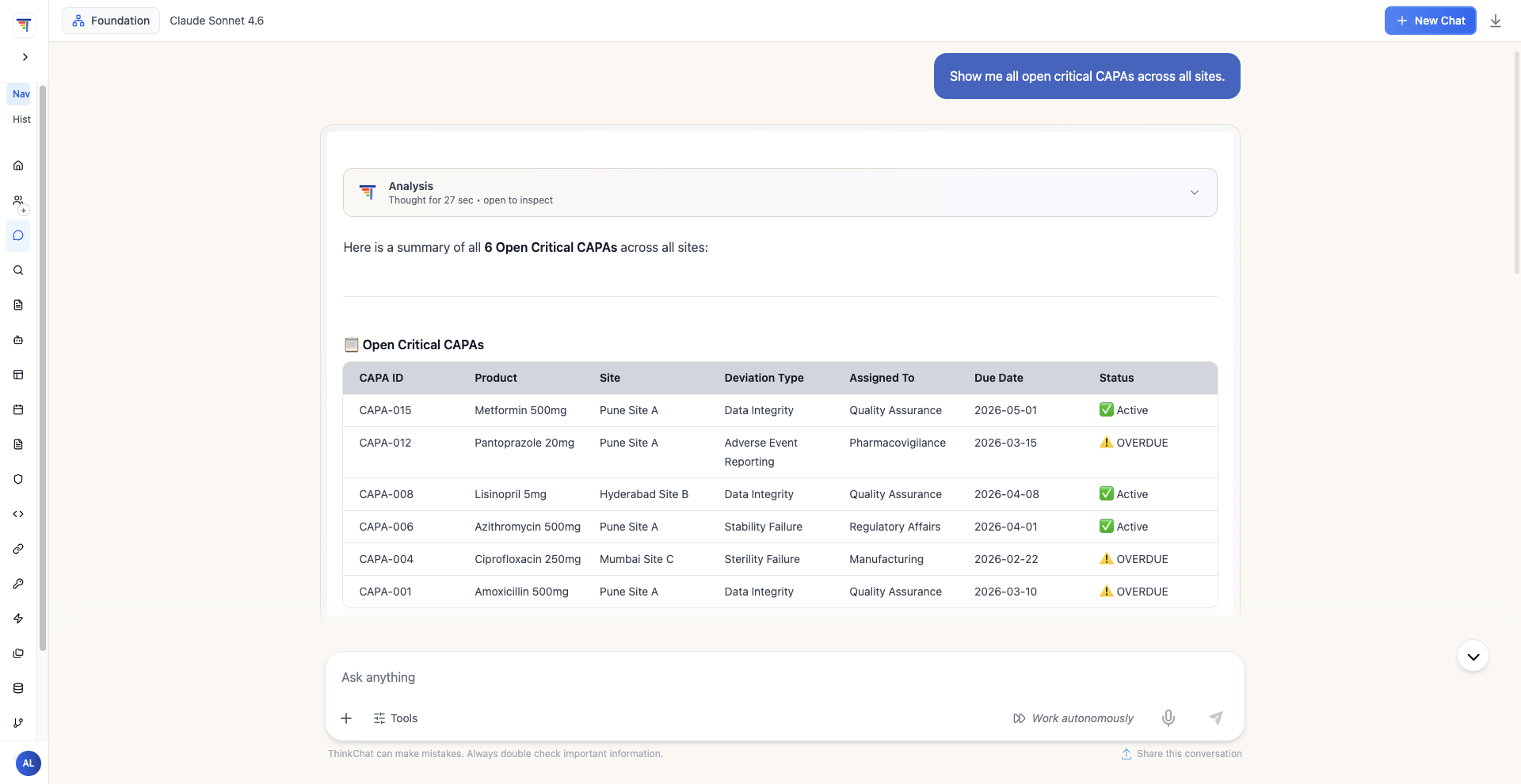Select the CAPA-004 cell
The height and width of the screenshot is (784, 1521).
386,559
